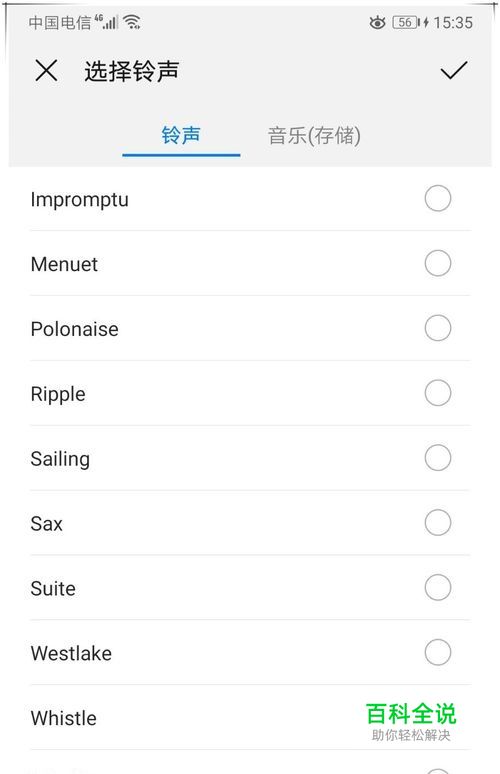Tap the 百科全说 watermark logo
This screenshot has height=774, width=500.
[411, 722]
